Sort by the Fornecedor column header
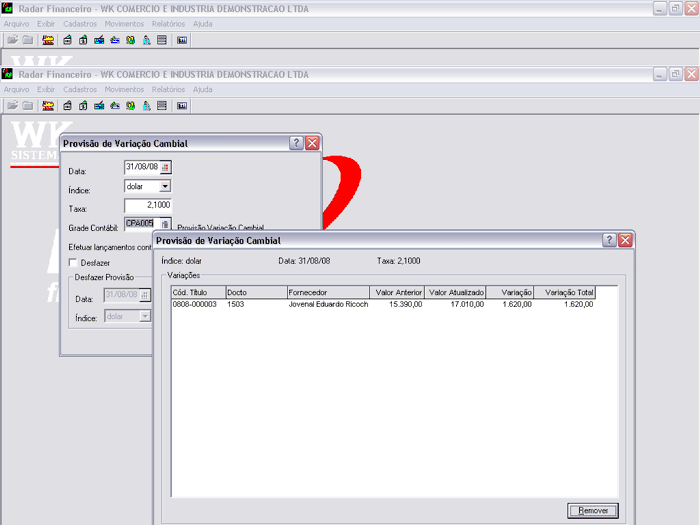This screenshot has width=700, height=525. (327, 292)
